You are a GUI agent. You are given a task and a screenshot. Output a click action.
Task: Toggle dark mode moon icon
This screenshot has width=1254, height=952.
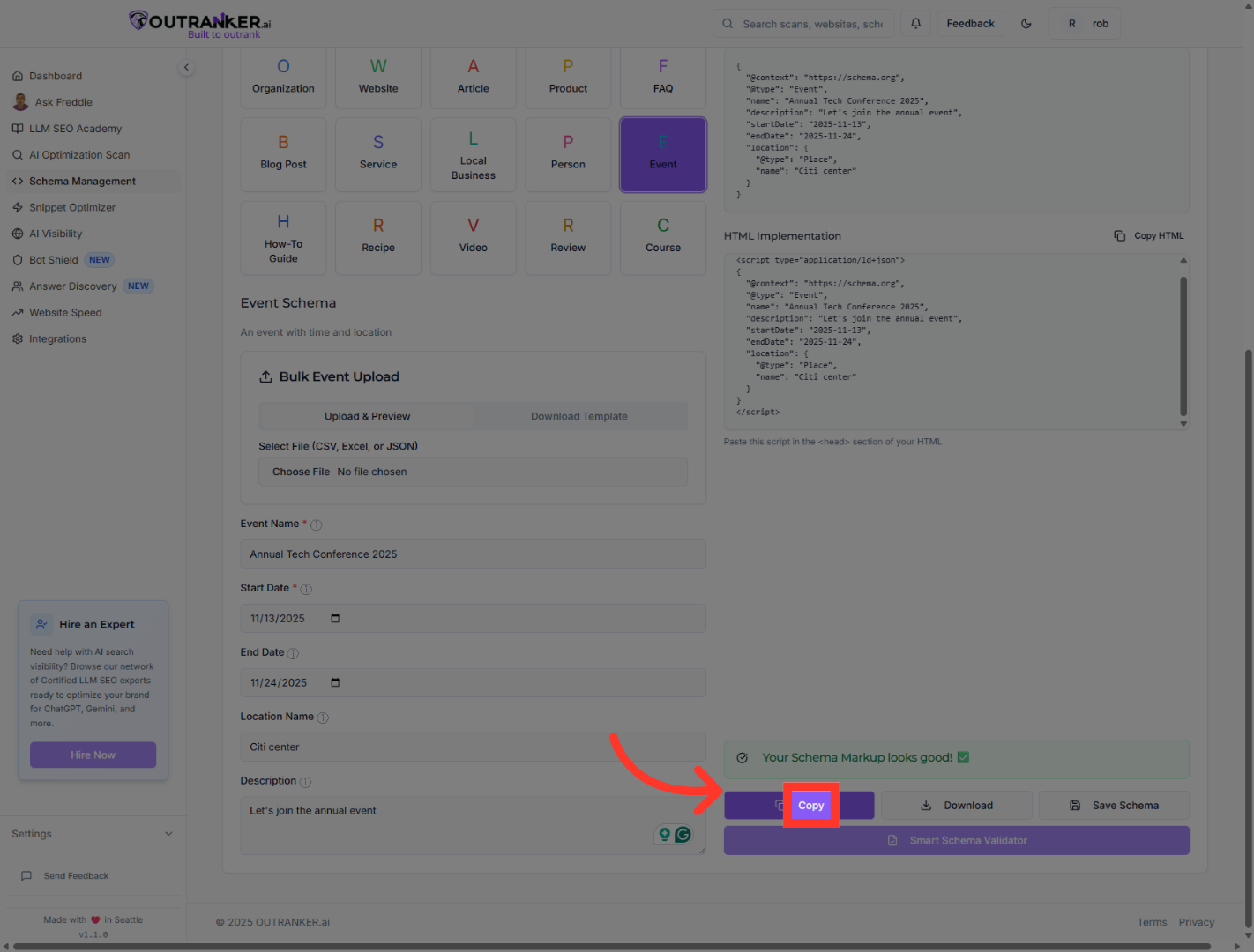point(1026,24)
